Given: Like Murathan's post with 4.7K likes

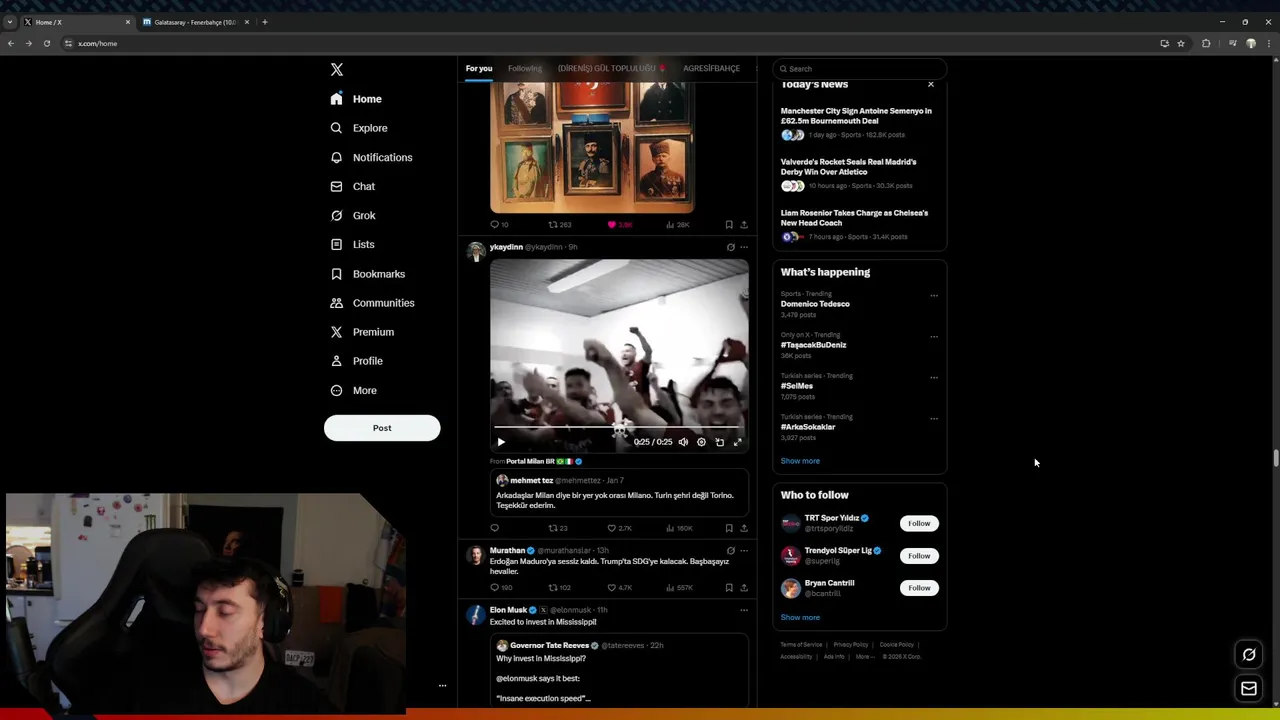Looking at the screenshot, I should click(620, 588).
